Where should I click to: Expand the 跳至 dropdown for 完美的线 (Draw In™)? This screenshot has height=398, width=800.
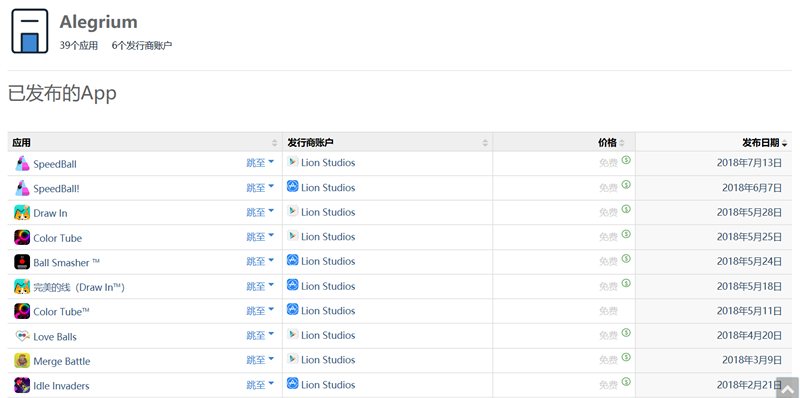(260, 286)
